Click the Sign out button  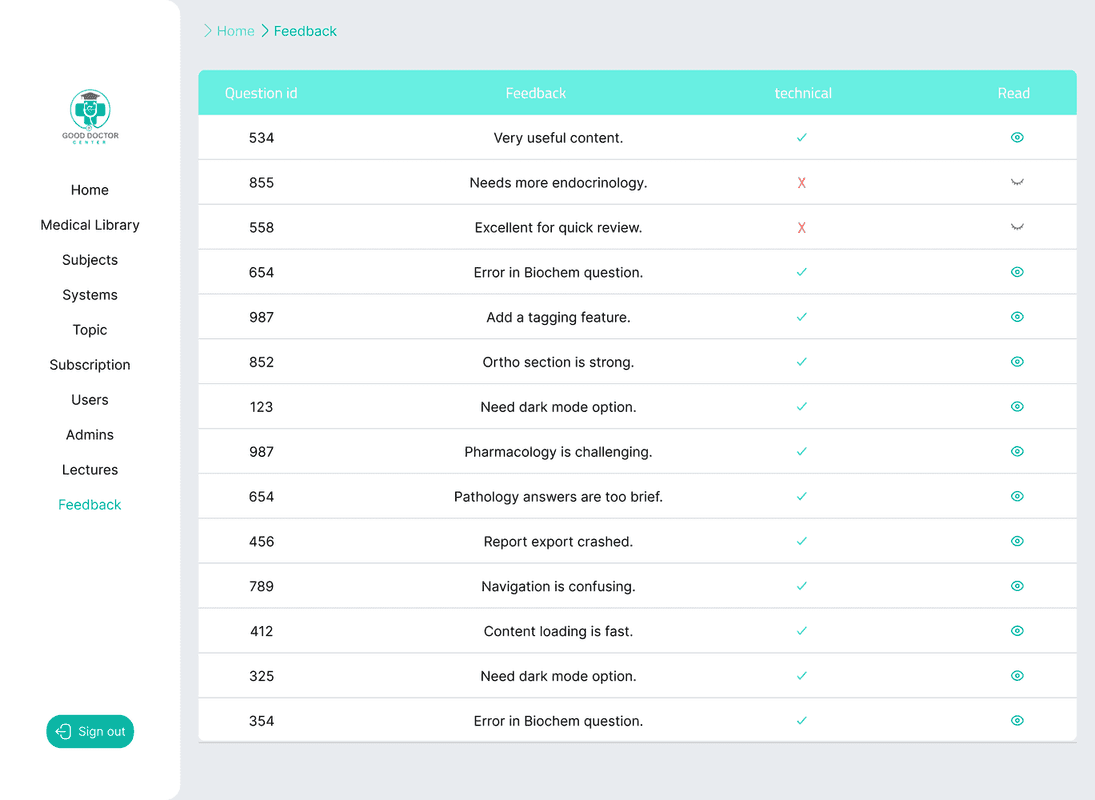90,731
